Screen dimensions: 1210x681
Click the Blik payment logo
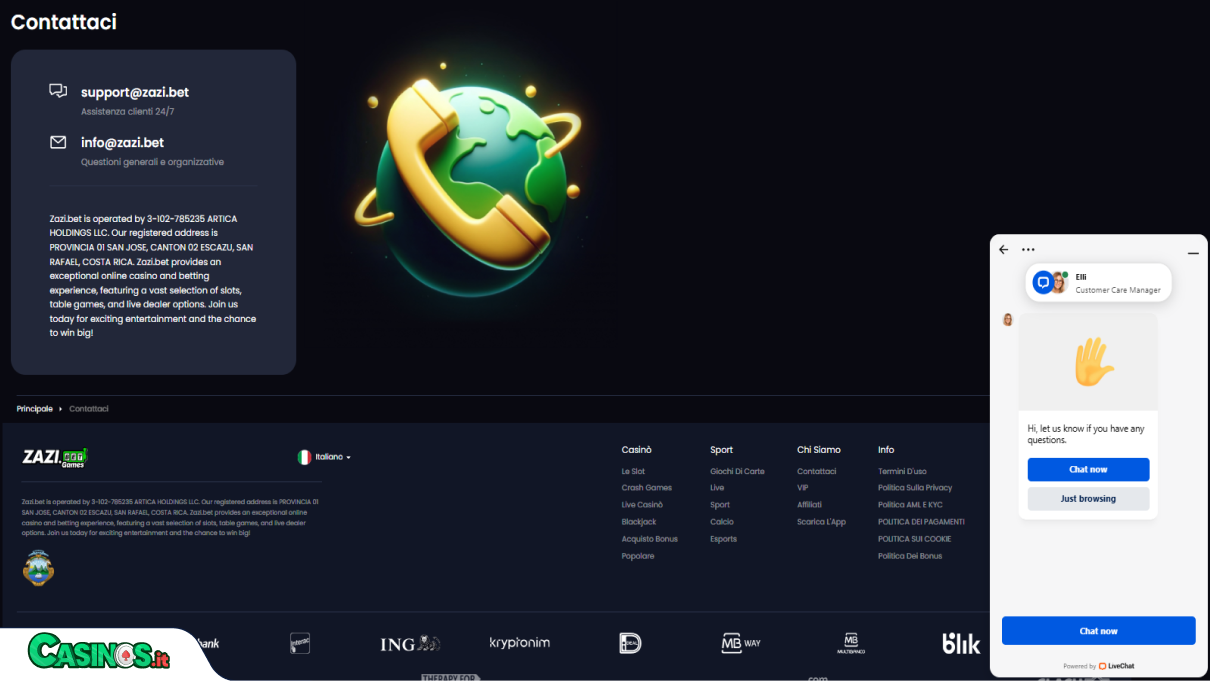961,643
